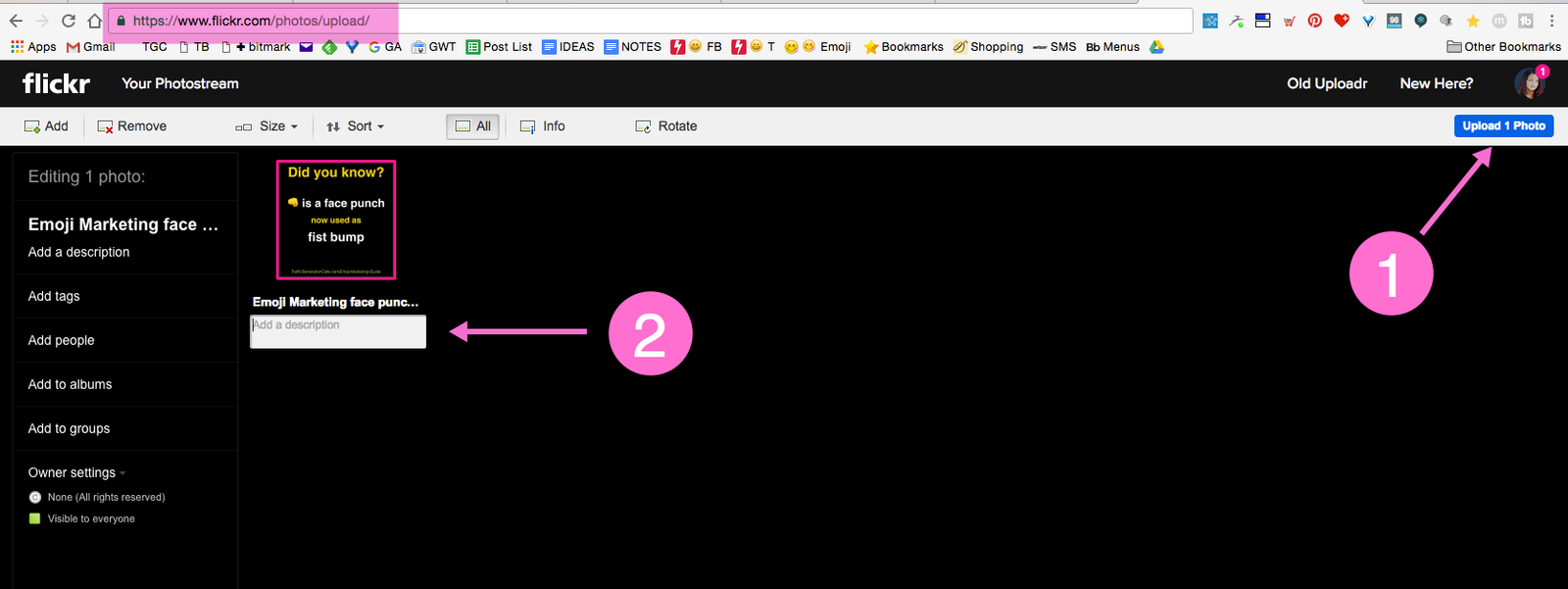This screenshot has height=589, width=1568.
Task: Open the user profile avatar
Action: [1528, 84]
